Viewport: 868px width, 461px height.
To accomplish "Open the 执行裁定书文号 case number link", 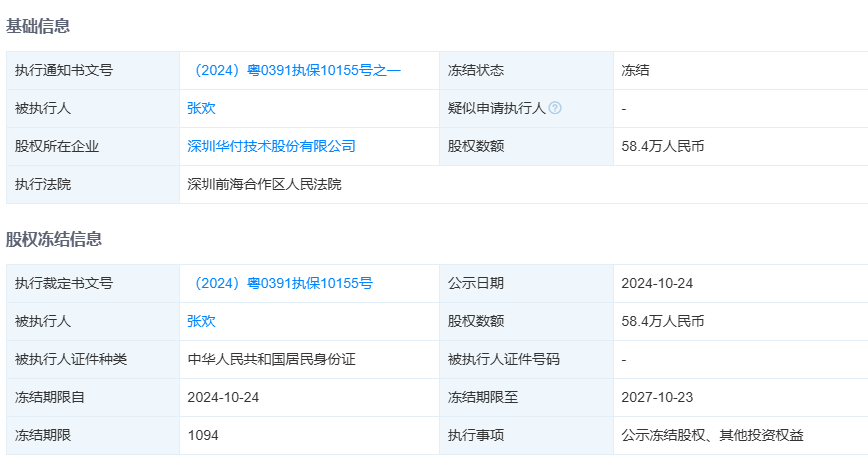I will [x=280, y=283].
